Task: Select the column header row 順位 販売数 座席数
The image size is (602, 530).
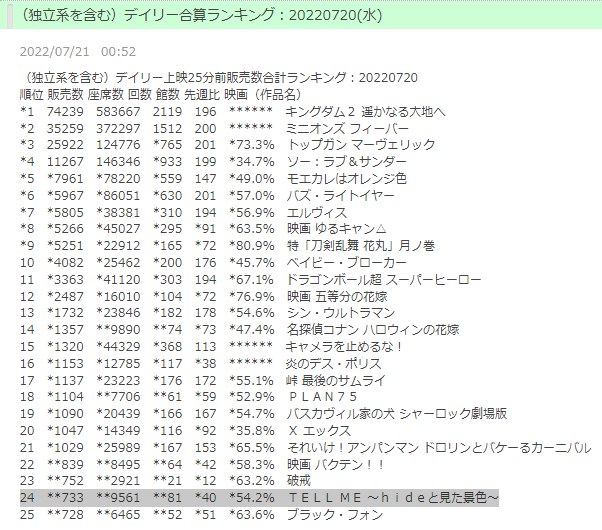Action: [160, 94]
